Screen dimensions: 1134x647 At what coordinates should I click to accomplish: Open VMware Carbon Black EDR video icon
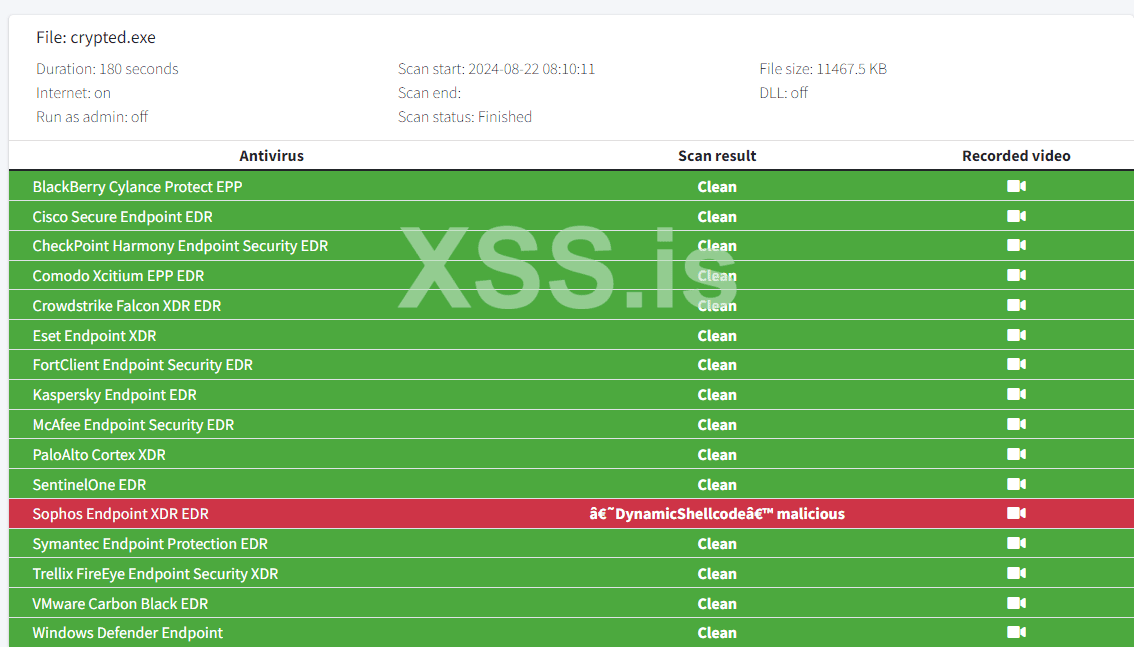1016,604
